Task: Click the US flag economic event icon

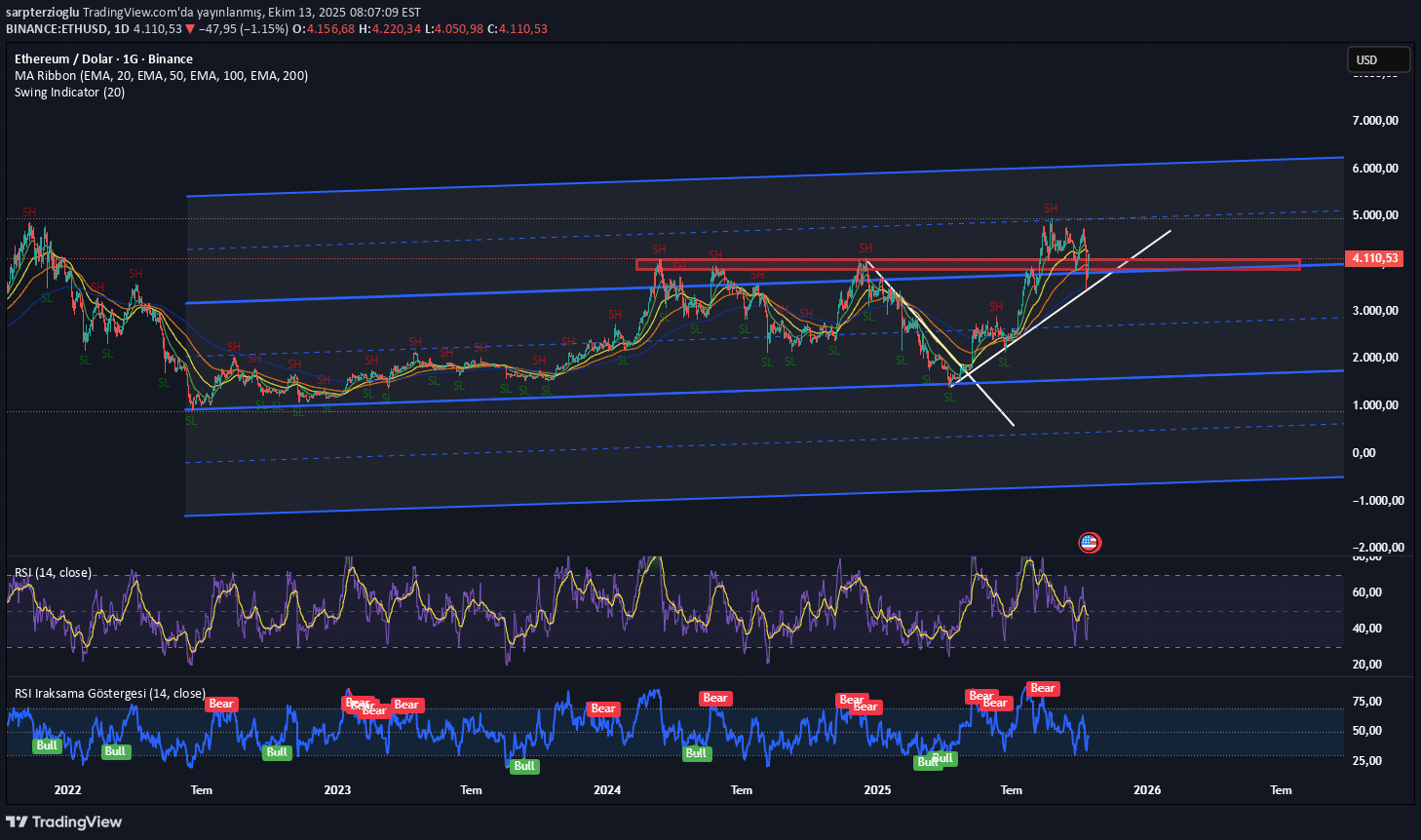Action: pos(1090,543)
